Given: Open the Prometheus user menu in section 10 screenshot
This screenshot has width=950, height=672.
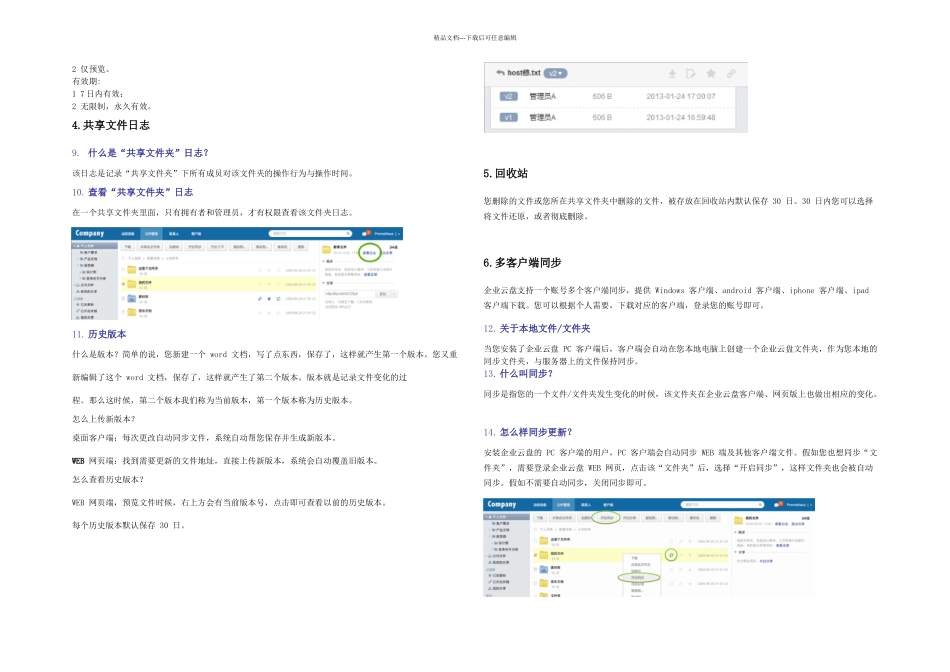Looking at the screenshot, I should tap(388, 233).
